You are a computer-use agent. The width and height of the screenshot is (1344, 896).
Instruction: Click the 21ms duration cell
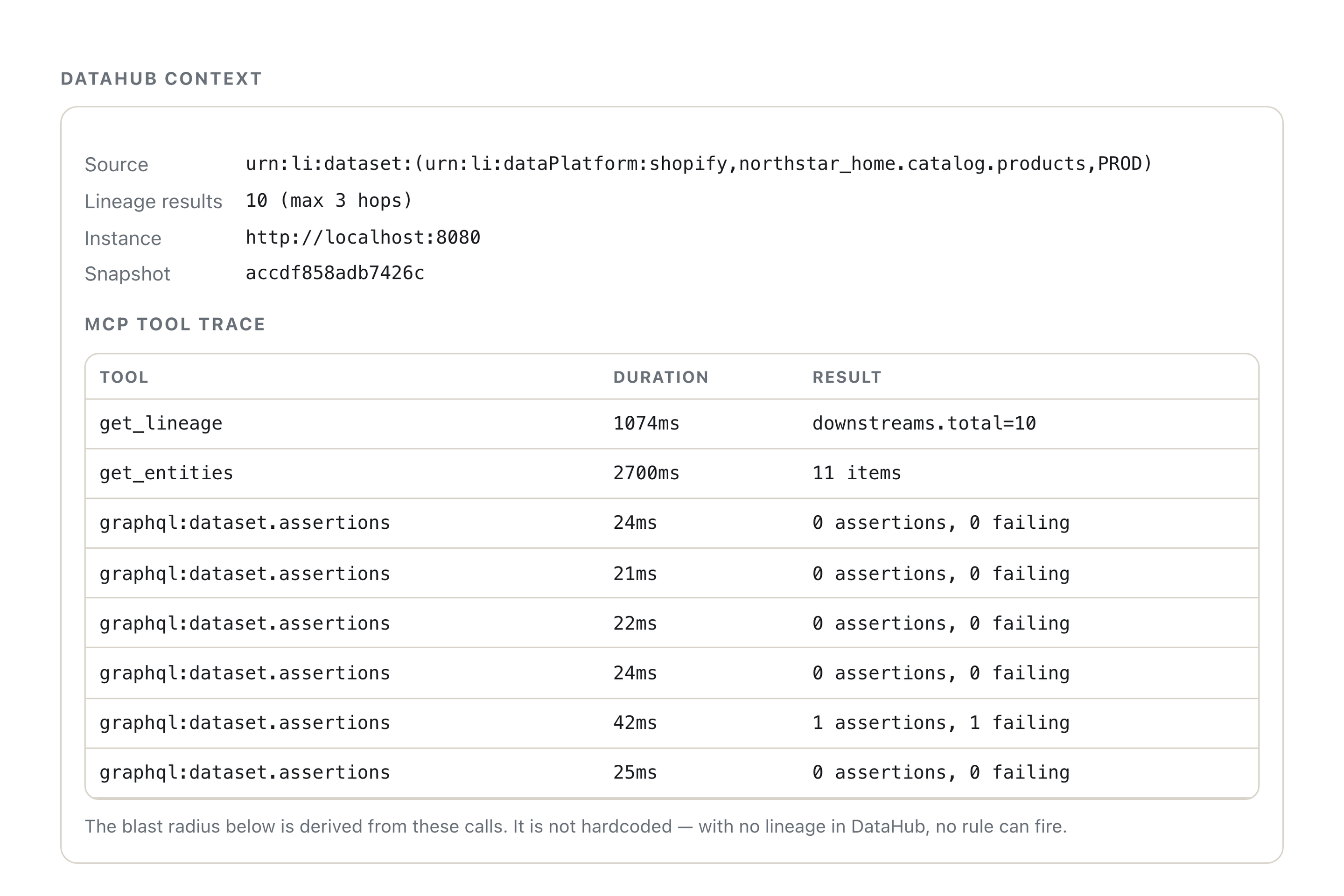pos(635,574)
